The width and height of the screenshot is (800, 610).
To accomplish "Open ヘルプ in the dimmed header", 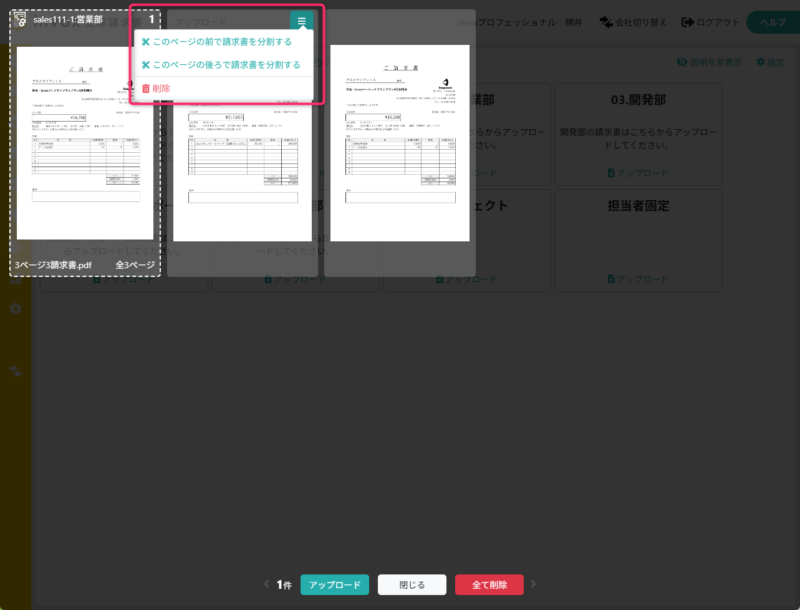I will [x=773, y=22].
